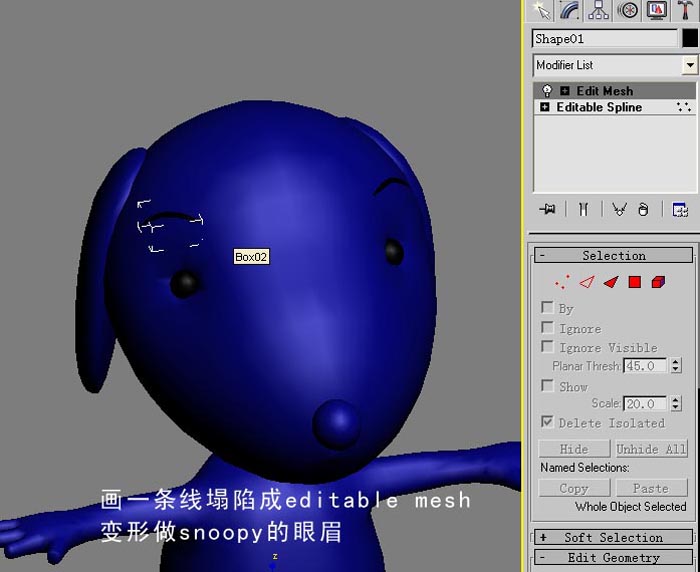Viewport: 700px width, 572px height.
Task: Toggle the Show checkbox
Action: (547, 385)
